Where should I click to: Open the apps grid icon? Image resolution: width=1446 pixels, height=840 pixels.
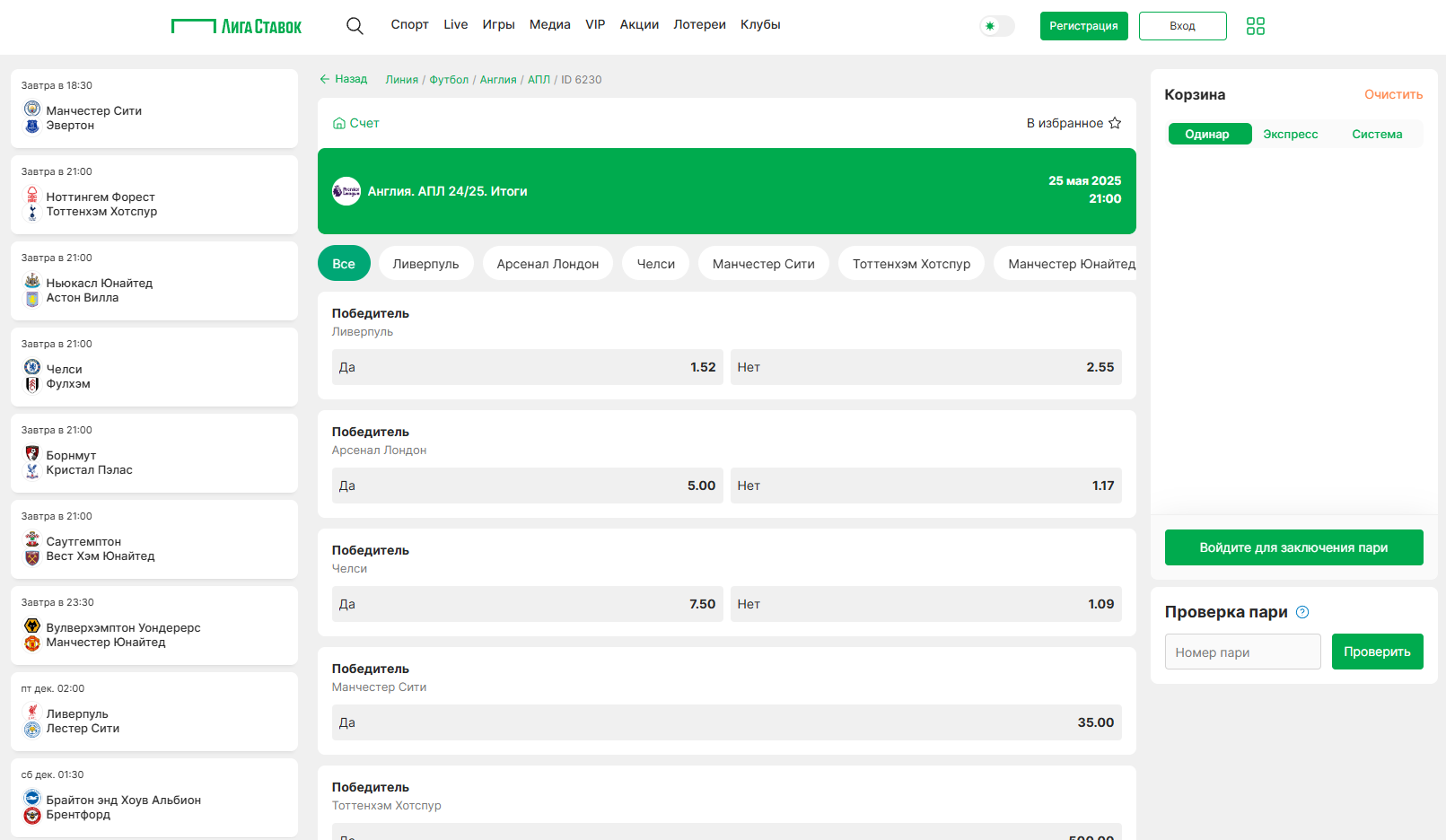[1255, 26]
